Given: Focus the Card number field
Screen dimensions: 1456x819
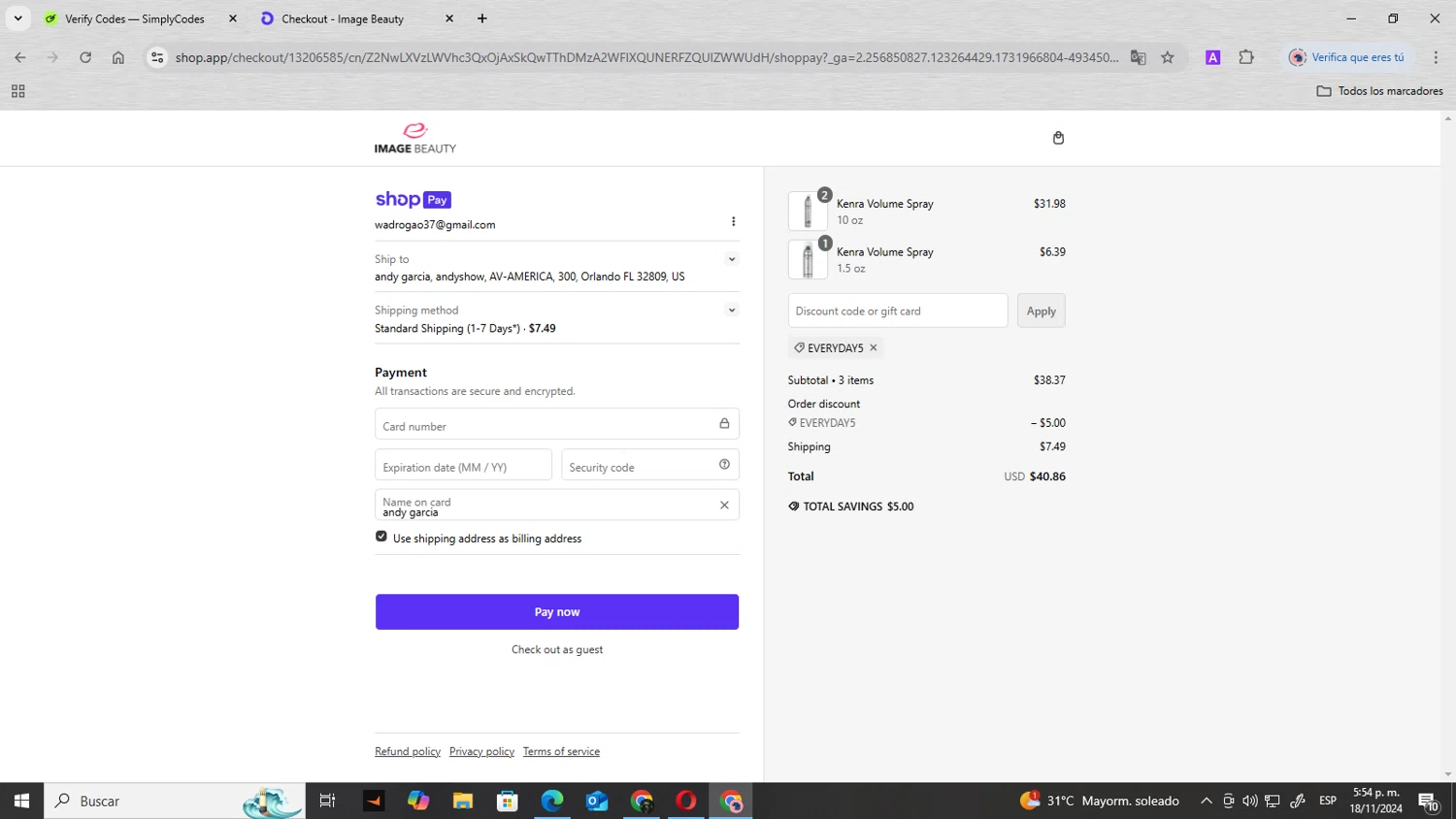Looking at the screenshot, I should coord(557,425).
